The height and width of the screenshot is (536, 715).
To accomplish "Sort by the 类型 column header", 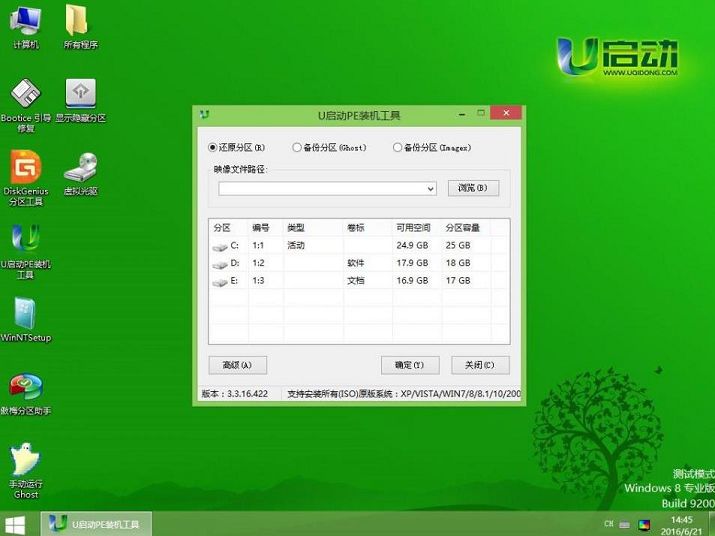I will [313, 228].
